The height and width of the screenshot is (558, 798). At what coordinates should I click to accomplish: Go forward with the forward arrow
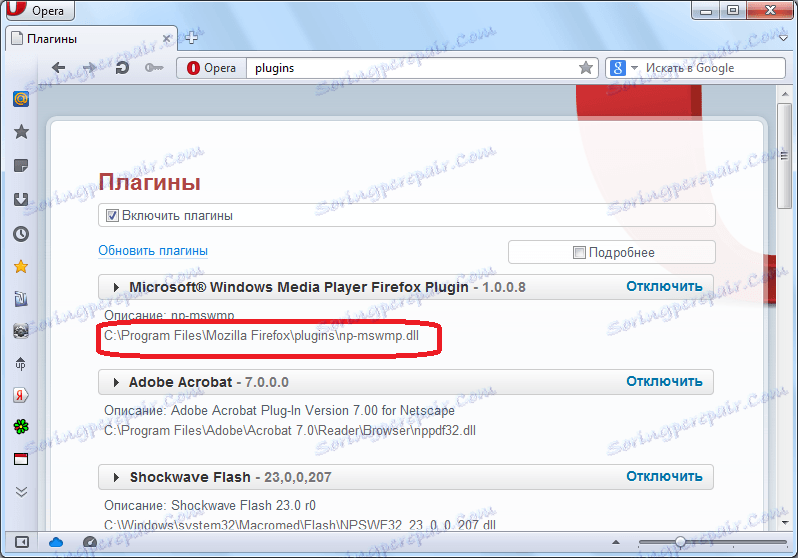[90, 68]
